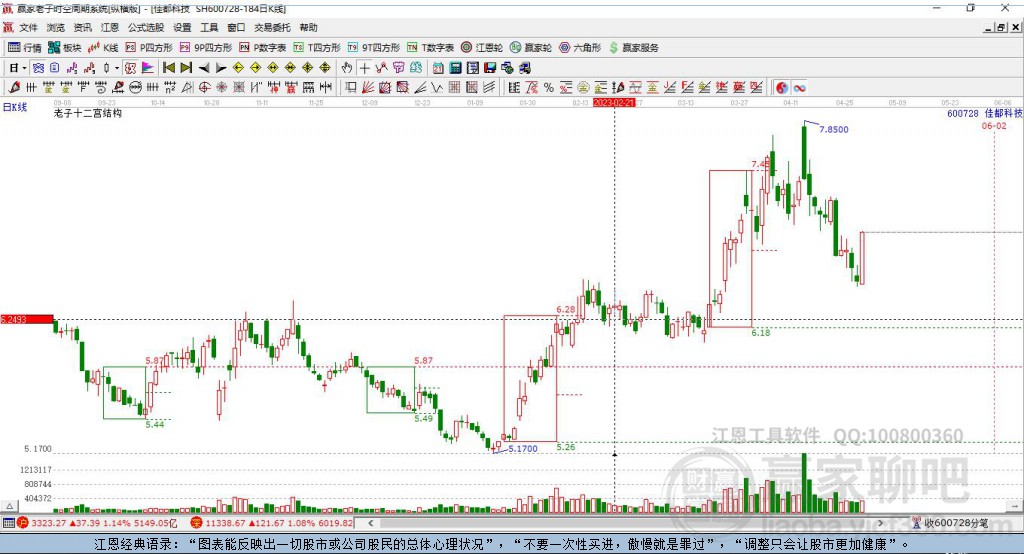Click the printer network icon
This screenshot has height=554, width=1024.
pyautogui.click(x=524, y=68)
